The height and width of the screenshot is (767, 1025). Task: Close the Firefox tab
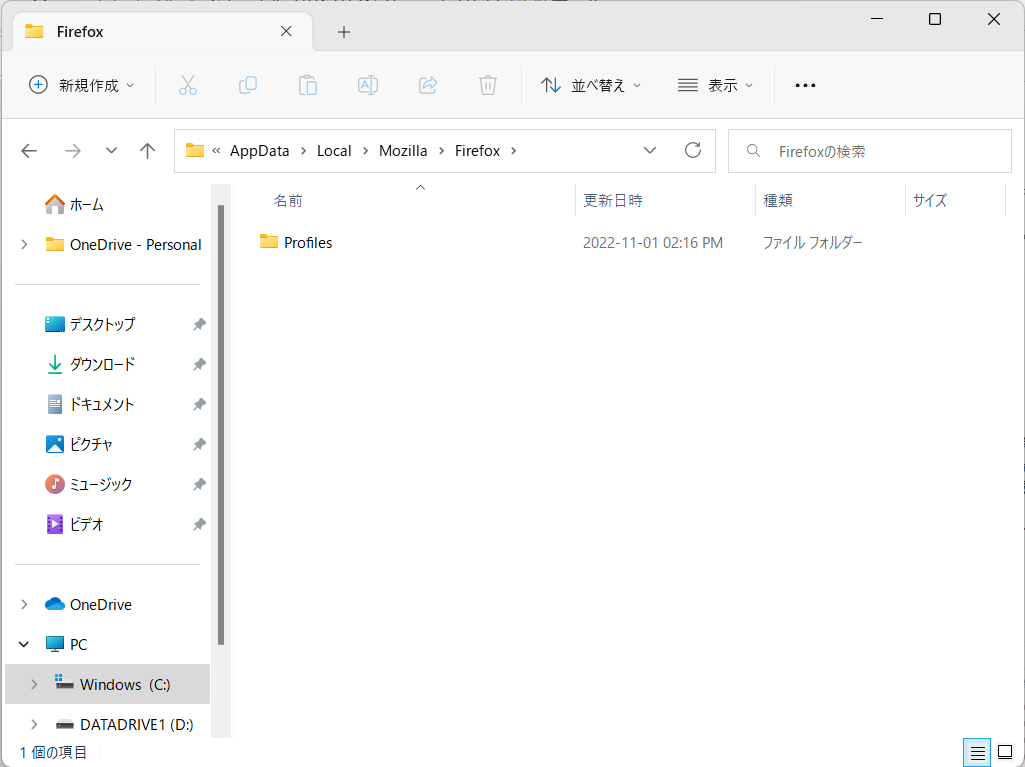[286, 31]
